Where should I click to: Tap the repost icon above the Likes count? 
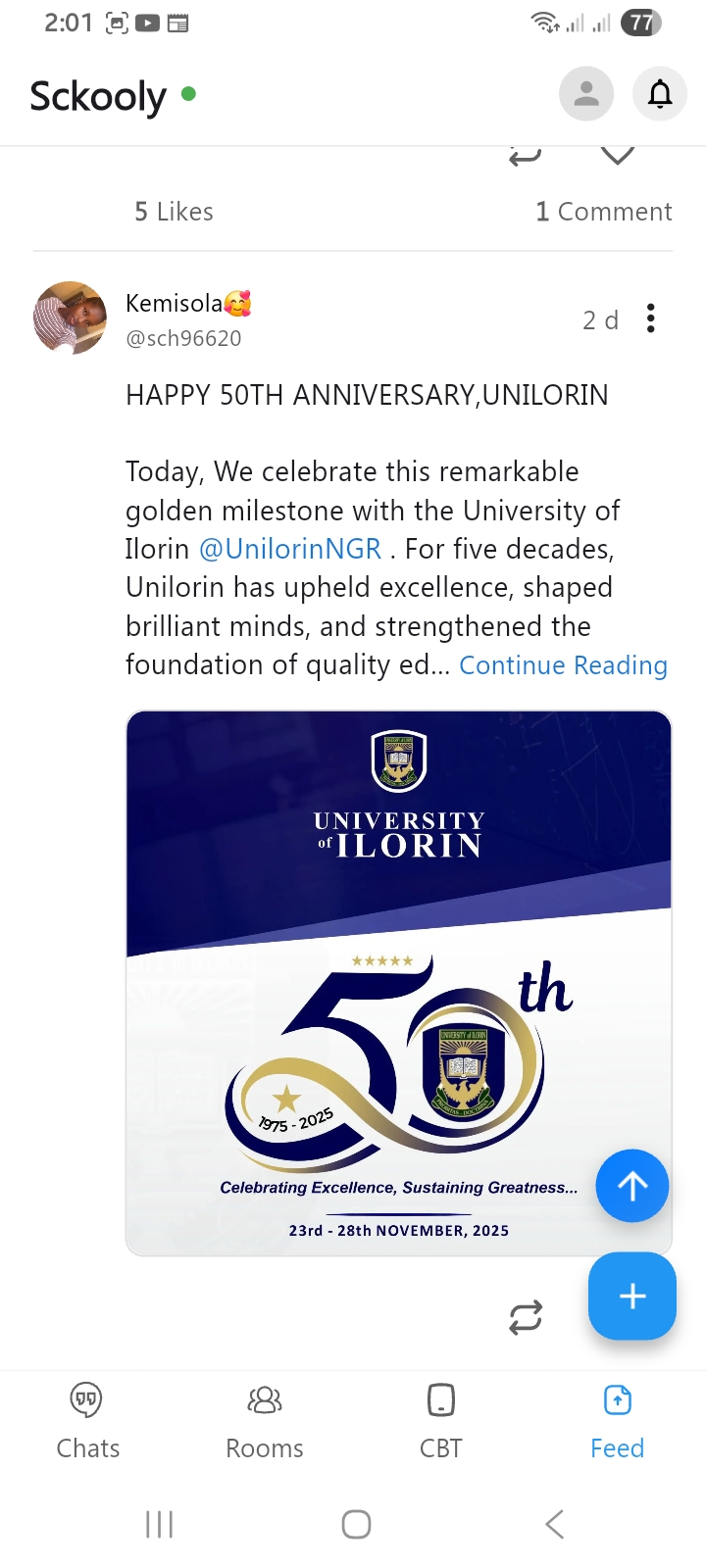[x=526, y=157]
